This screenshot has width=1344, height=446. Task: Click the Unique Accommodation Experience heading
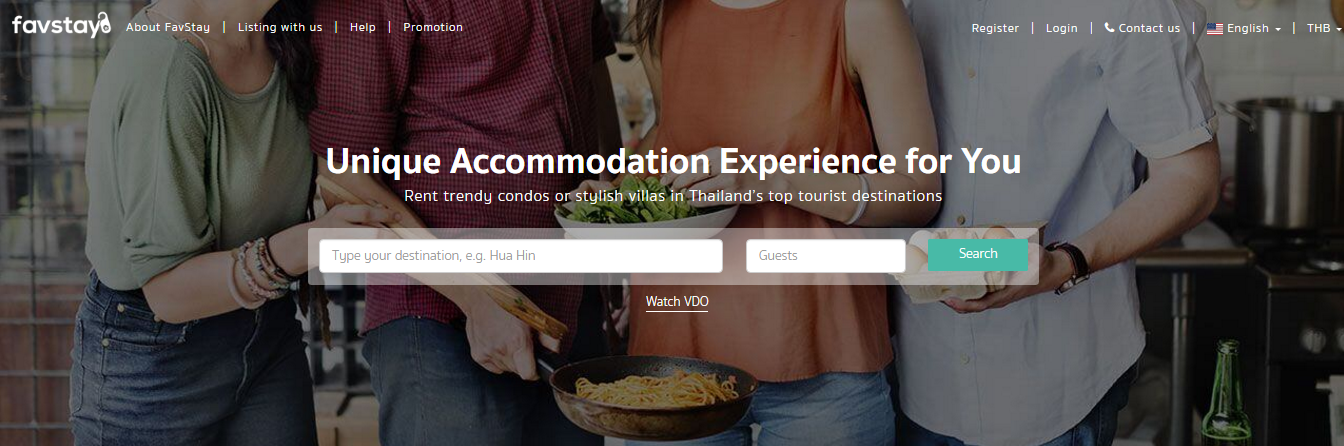[x=673, y=161]
